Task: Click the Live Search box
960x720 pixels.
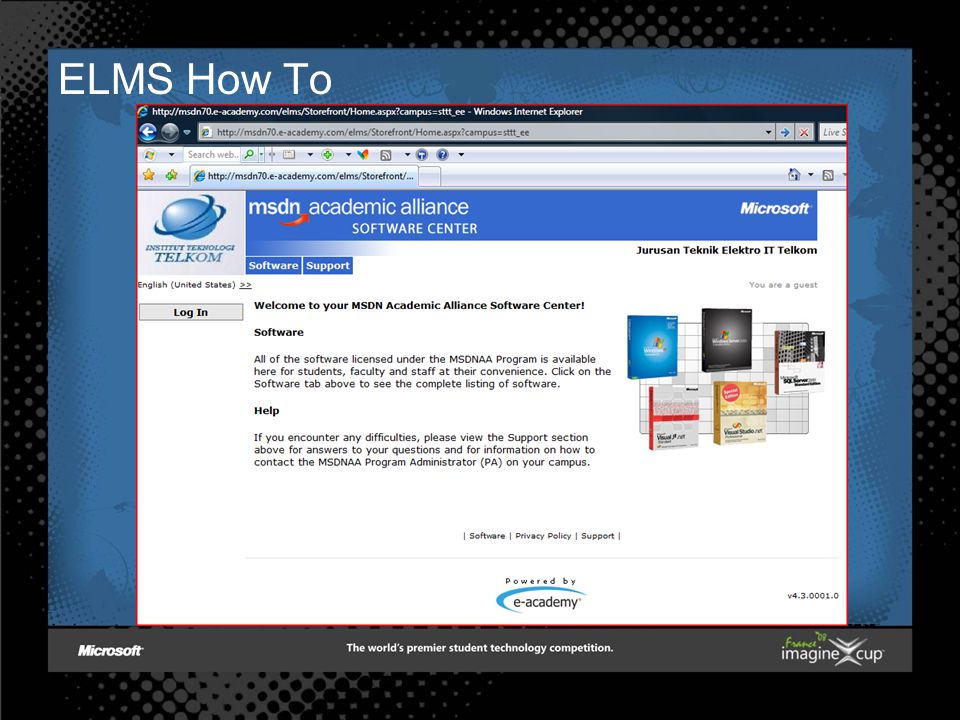Action: point(833,132)
